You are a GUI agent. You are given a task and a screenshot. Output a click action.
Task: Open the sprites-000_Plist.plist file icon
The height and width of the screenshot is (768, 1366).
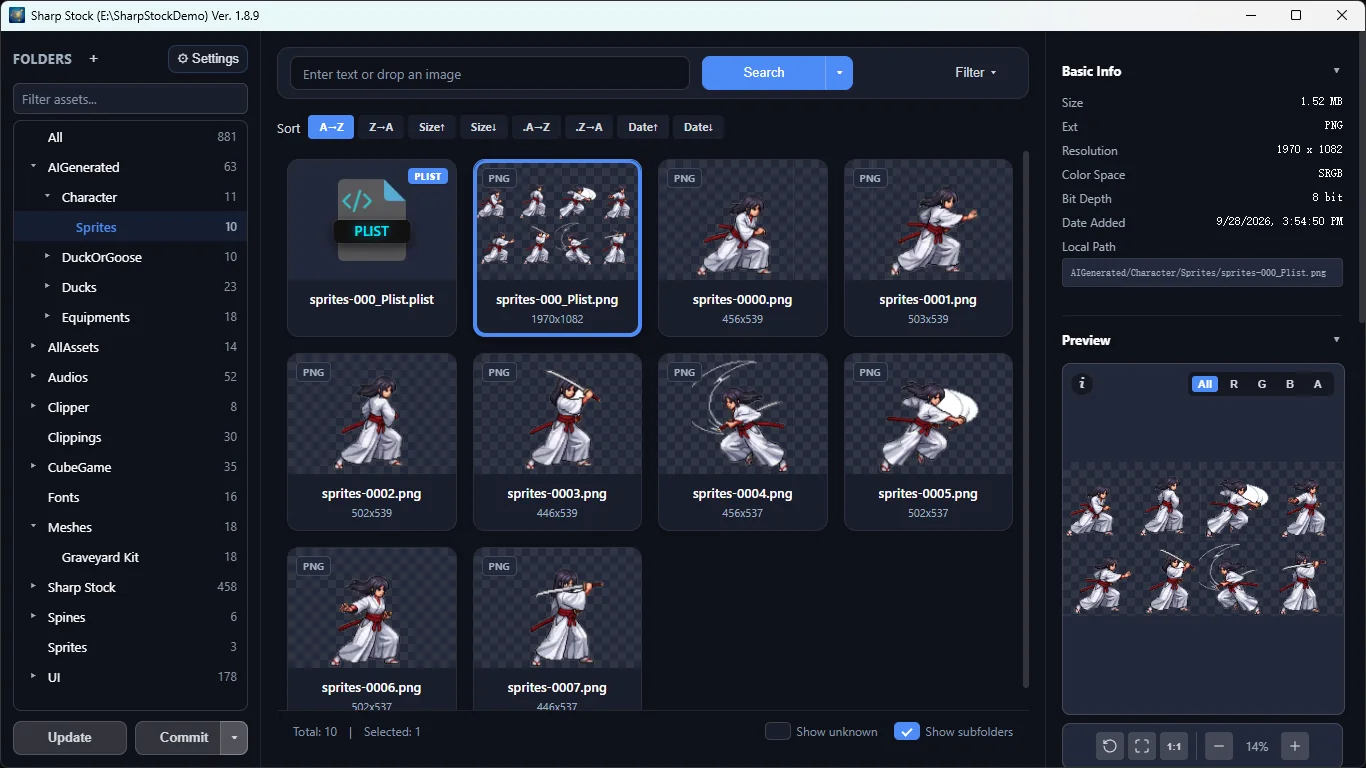tap(372, 220)
